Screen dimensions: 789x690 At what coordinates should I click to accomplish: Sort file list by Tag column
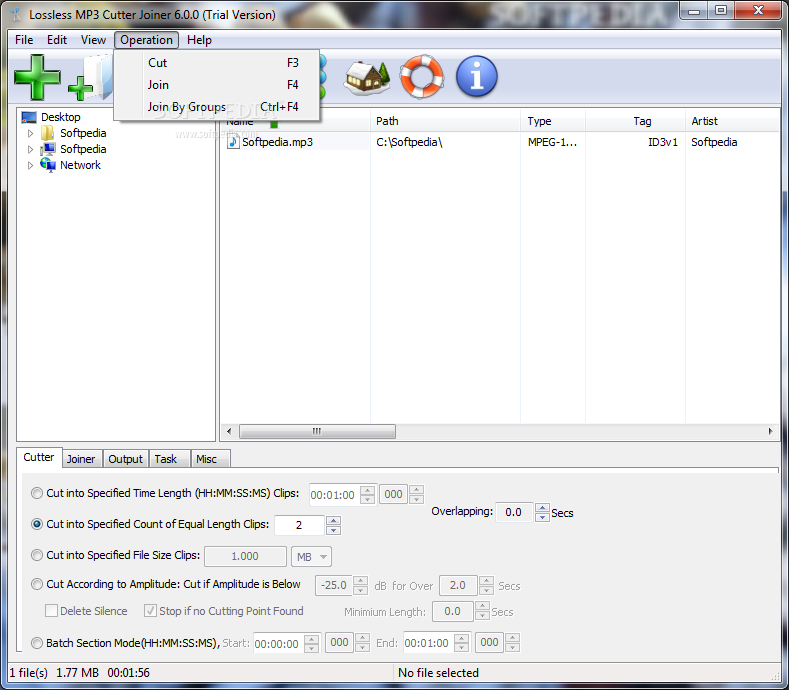pyautogui.click(x=636, y=121)
